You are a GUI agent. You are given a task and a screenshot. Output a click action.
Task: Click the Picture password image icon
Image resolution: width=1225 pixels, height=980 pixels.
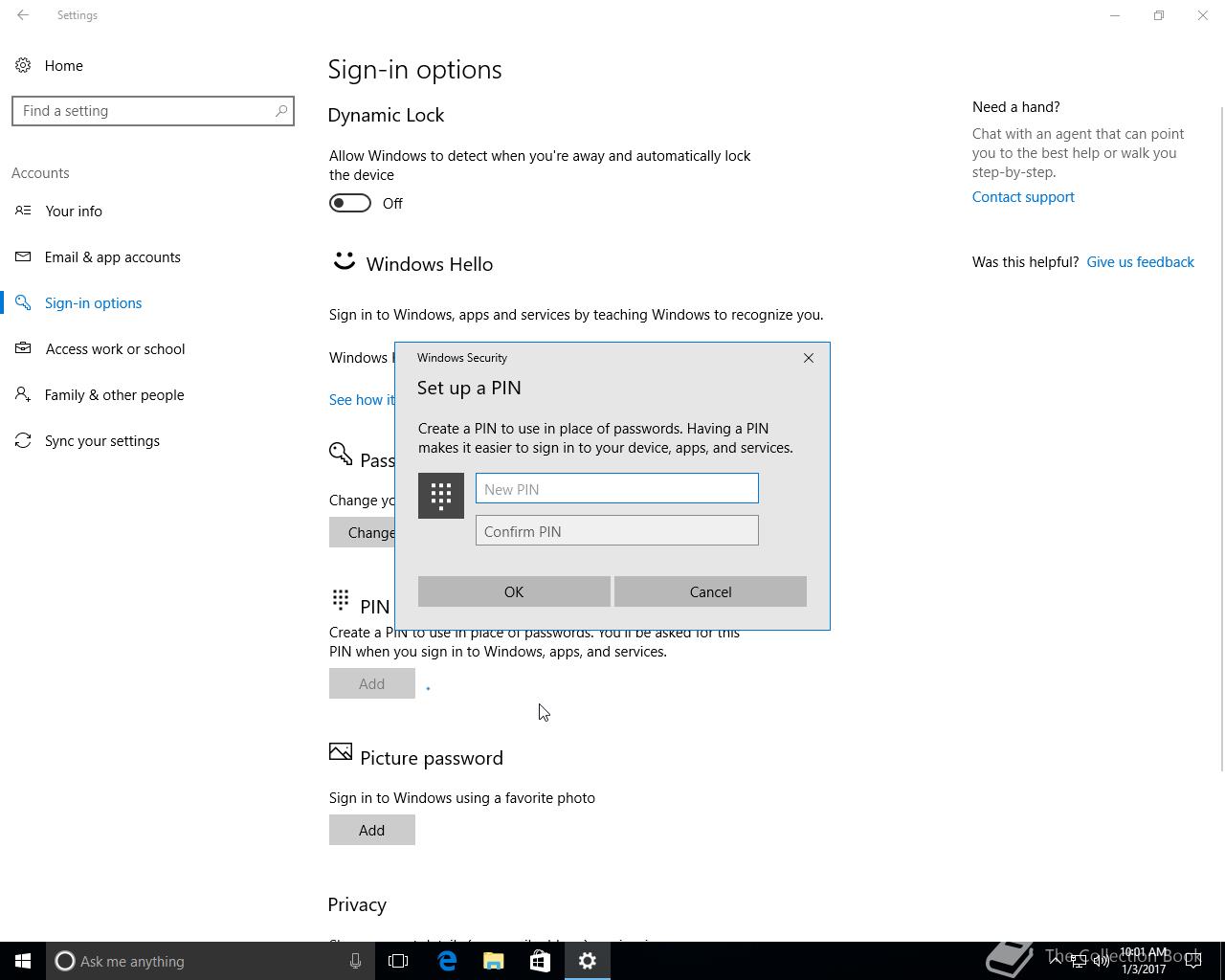coord(341,752)
